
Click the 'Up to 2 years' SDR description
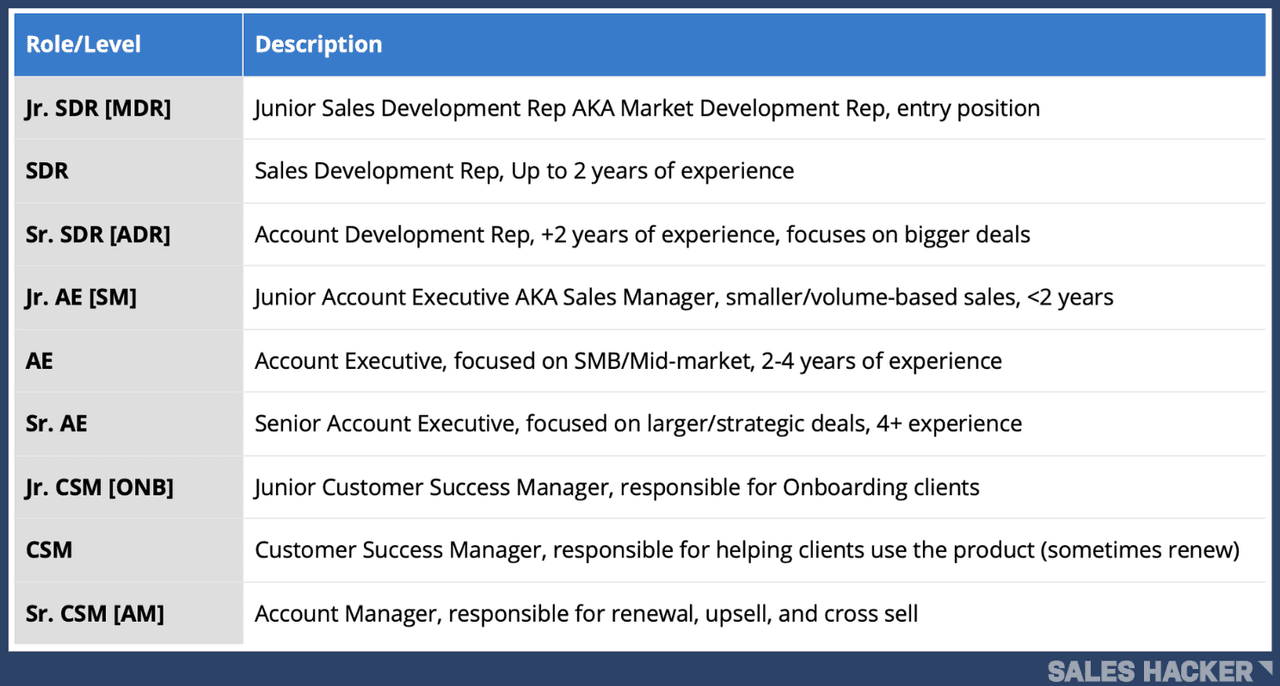tap(524, 171)
